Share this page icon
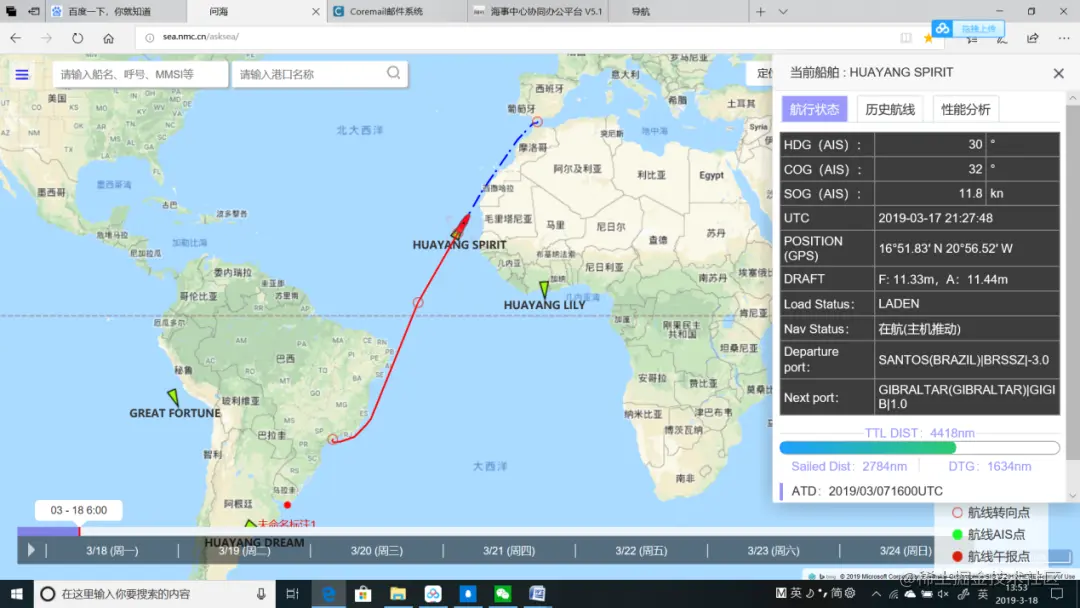1080x608 pixels. [1032, 38]
